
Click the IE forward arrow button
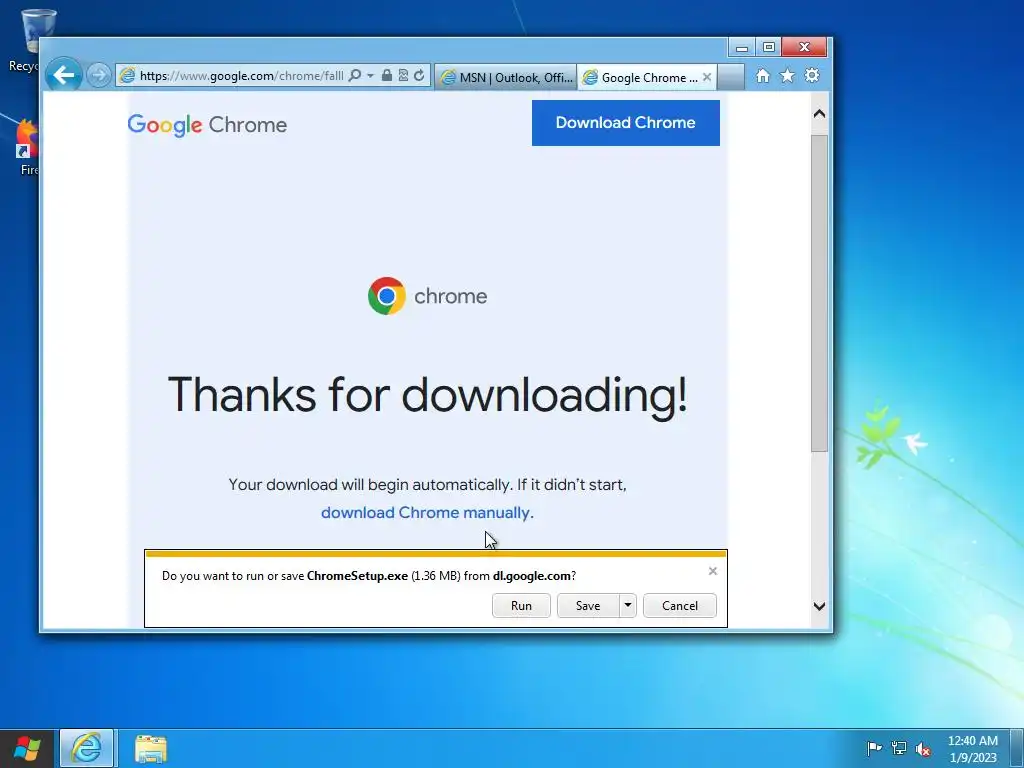(x=99, y=76)
